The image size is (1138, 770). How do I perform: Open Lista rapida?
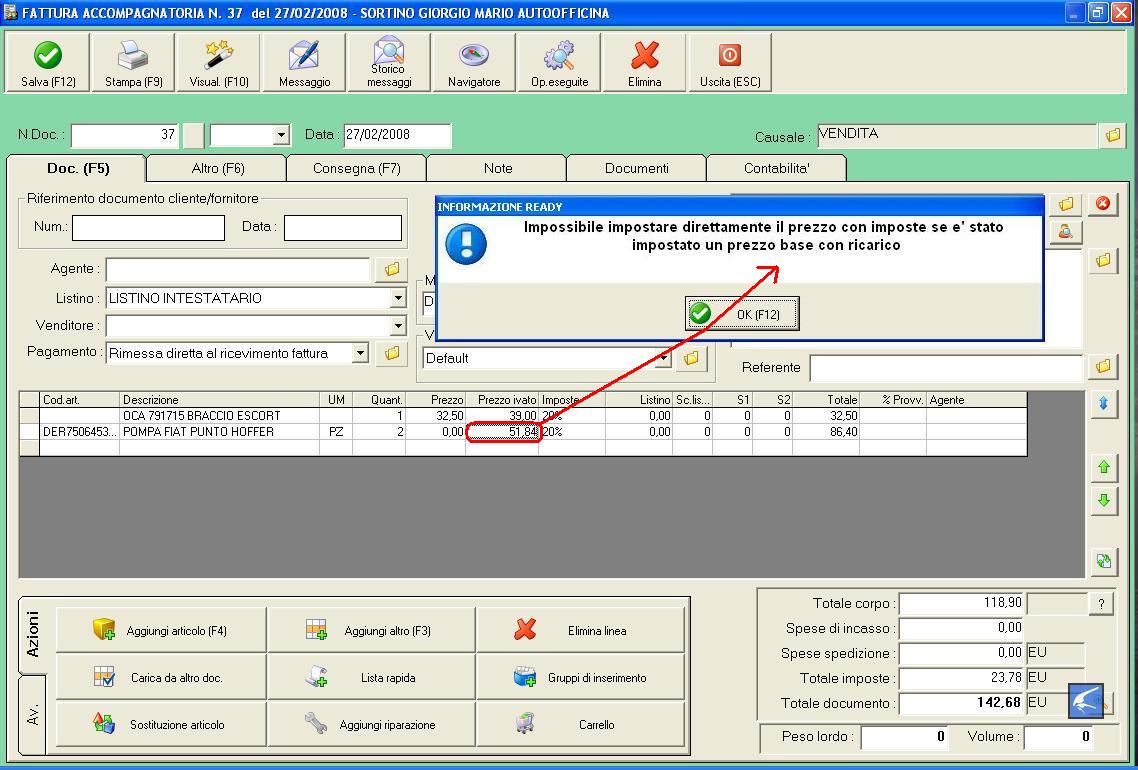click(x=372, y=677)
